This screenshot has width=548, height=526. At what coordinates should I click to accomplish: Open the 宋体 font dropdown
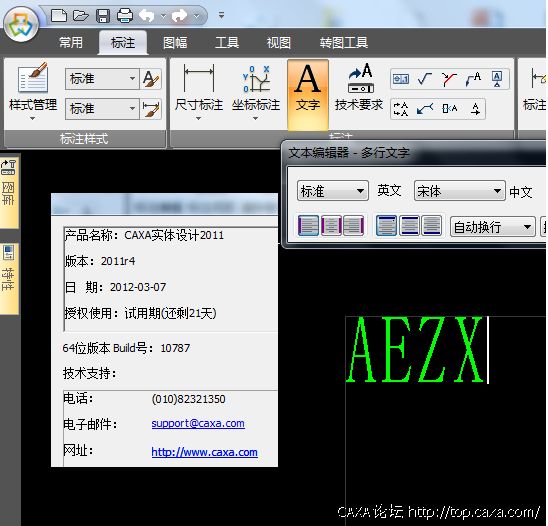click(460, 191)
